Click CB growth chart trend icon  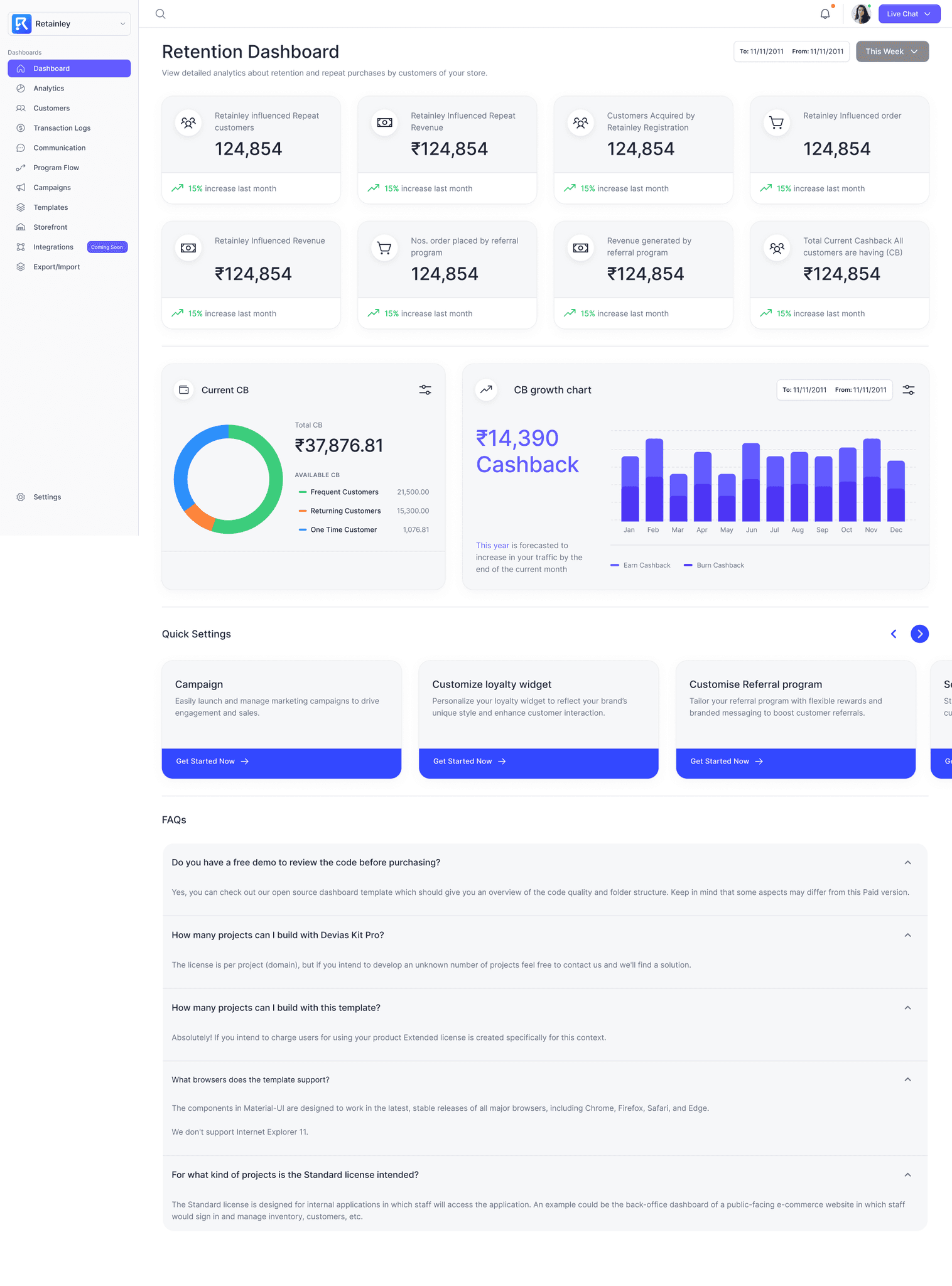(486, 390)
